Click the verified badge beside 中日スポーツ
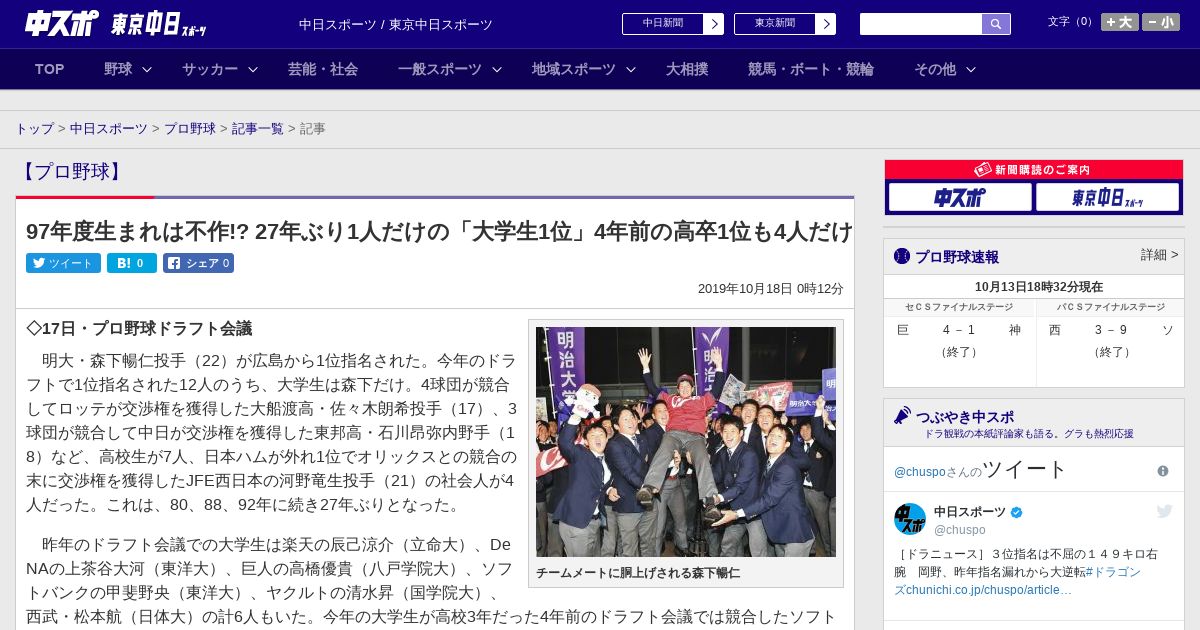1200x630 pixels. point(1017,512)
